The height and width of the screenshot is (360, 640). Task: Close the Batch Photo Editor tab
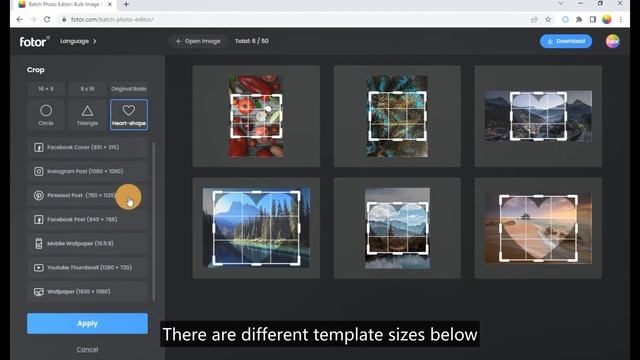110,4
